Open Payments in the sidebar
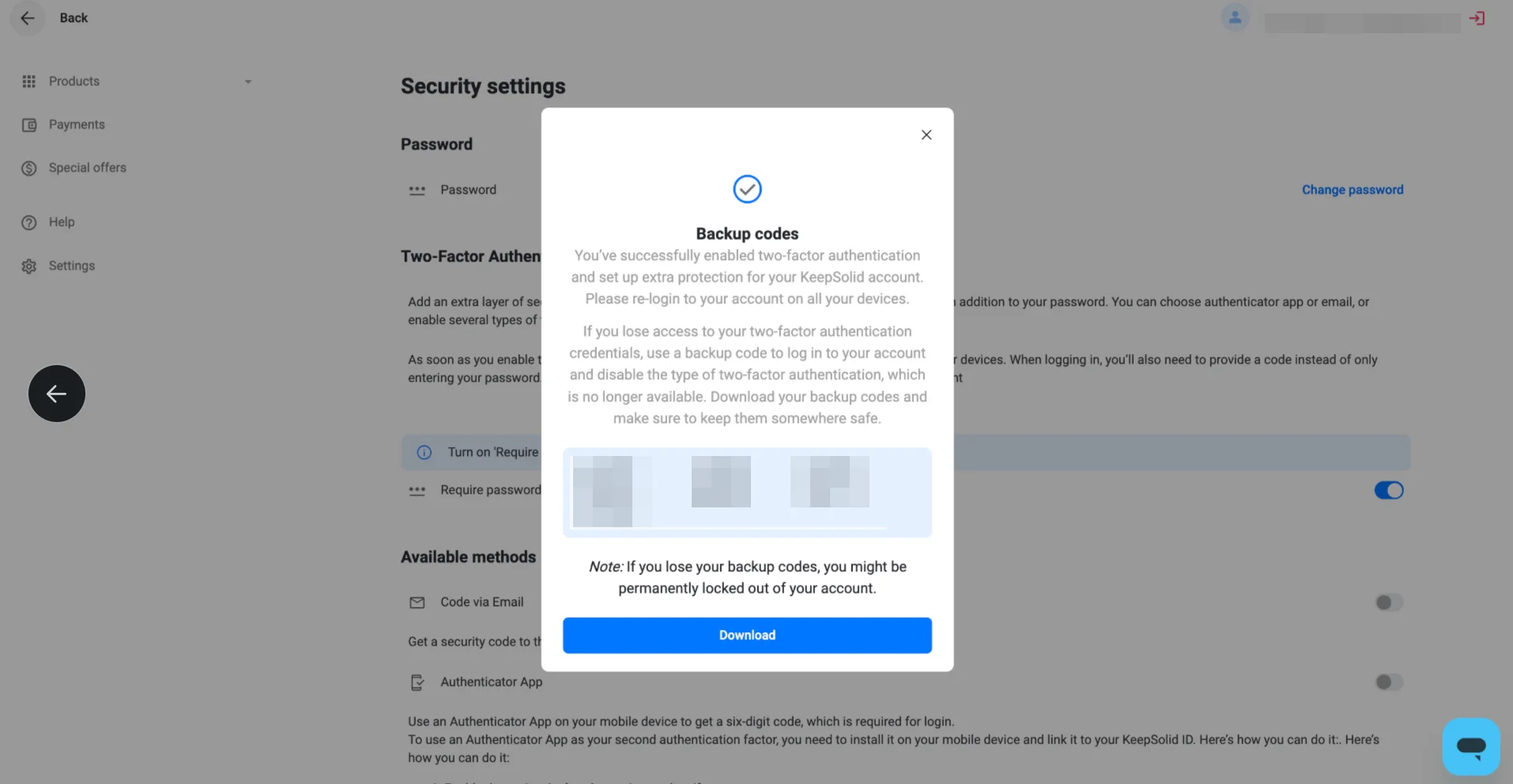1513x784 pixels. (x=77, y=125)
